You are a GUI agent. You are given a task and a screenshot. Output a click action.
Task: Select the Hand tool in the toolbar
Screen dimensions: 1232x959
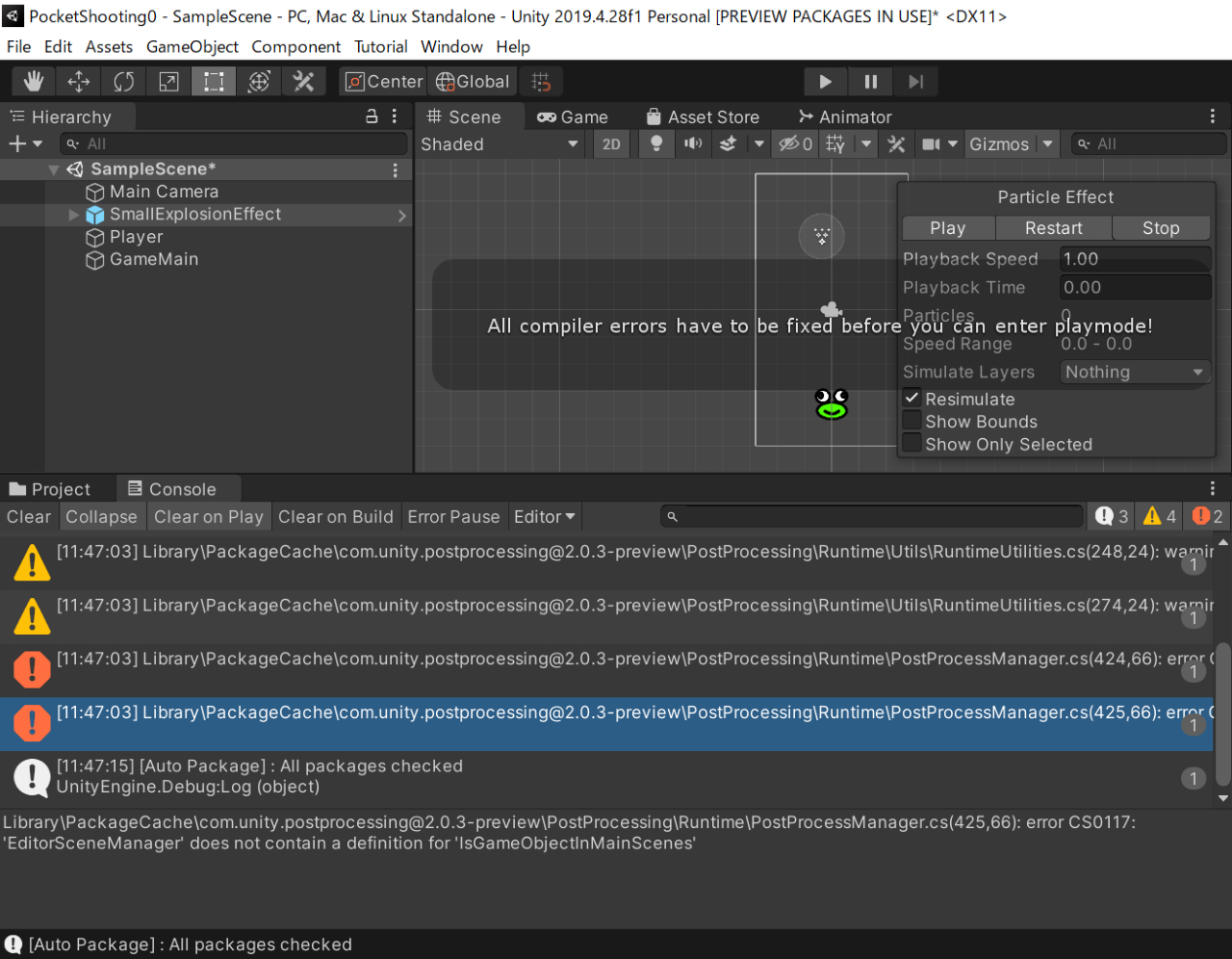[x=33, y=81]
